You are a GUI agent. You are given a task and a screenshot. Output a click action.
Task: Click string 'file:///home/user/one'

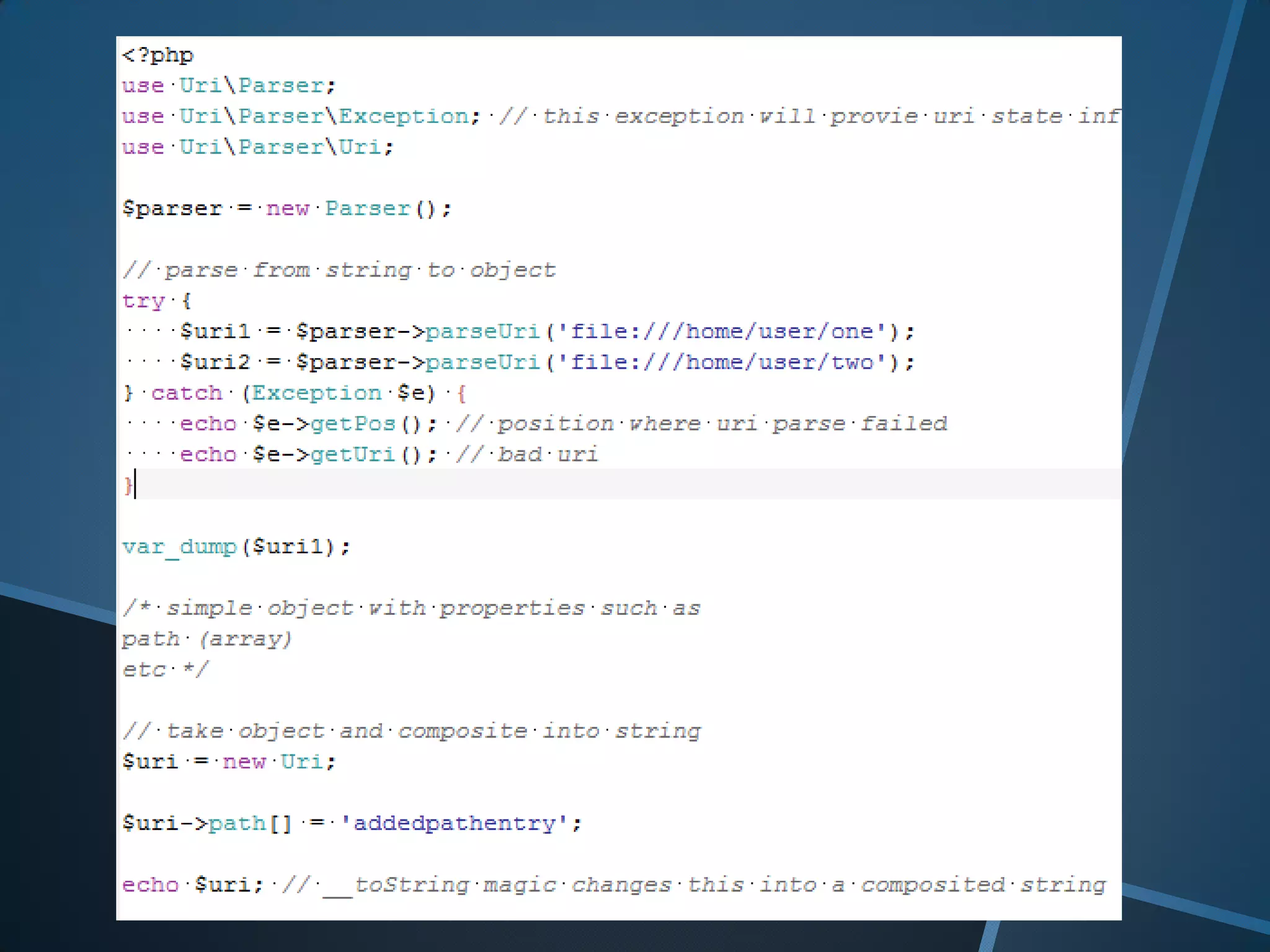[722, 332]
